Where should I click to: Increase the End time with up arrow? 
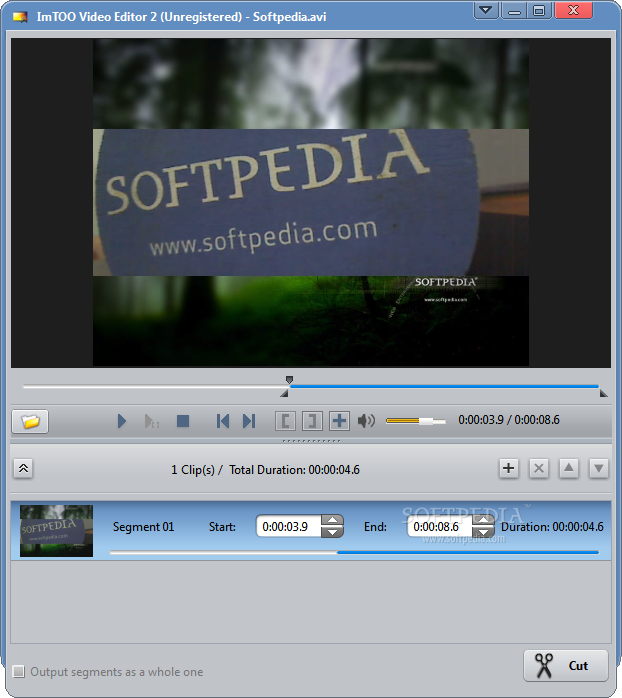point(483,520)
